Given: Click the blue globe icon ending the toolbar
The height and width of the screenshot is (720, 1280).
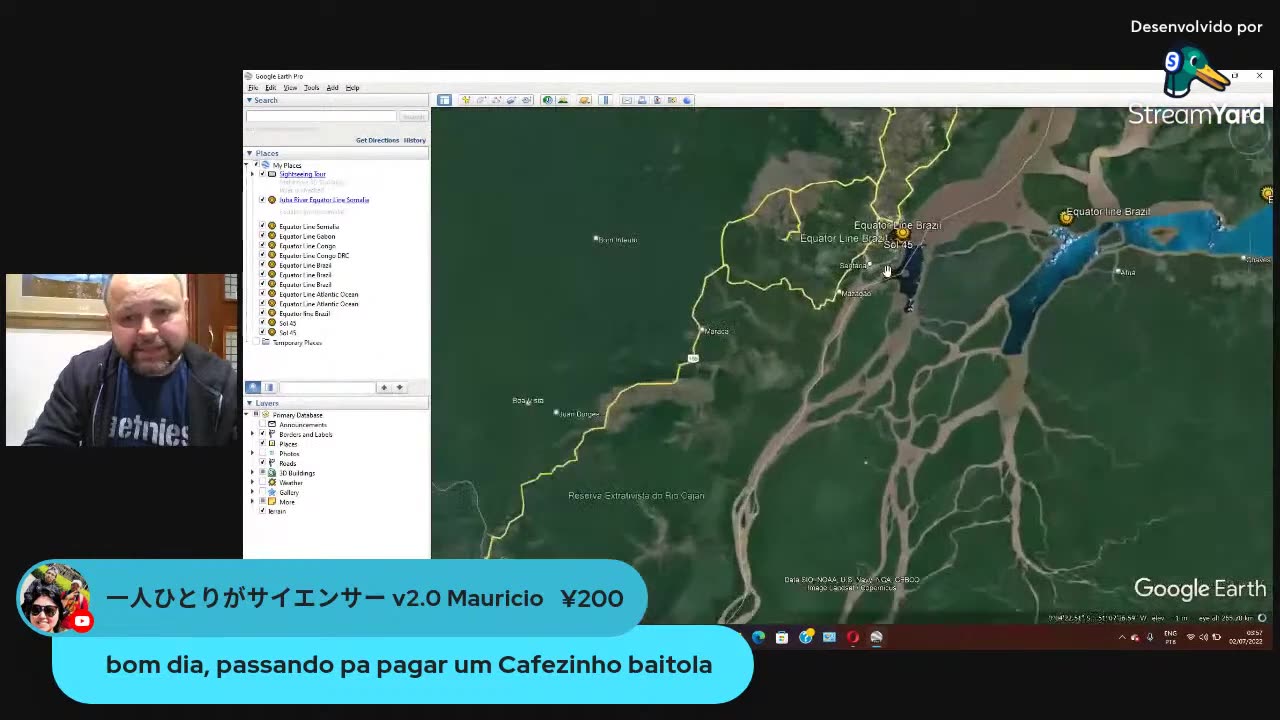Looking at the screenshot, I should click(687, 100).
